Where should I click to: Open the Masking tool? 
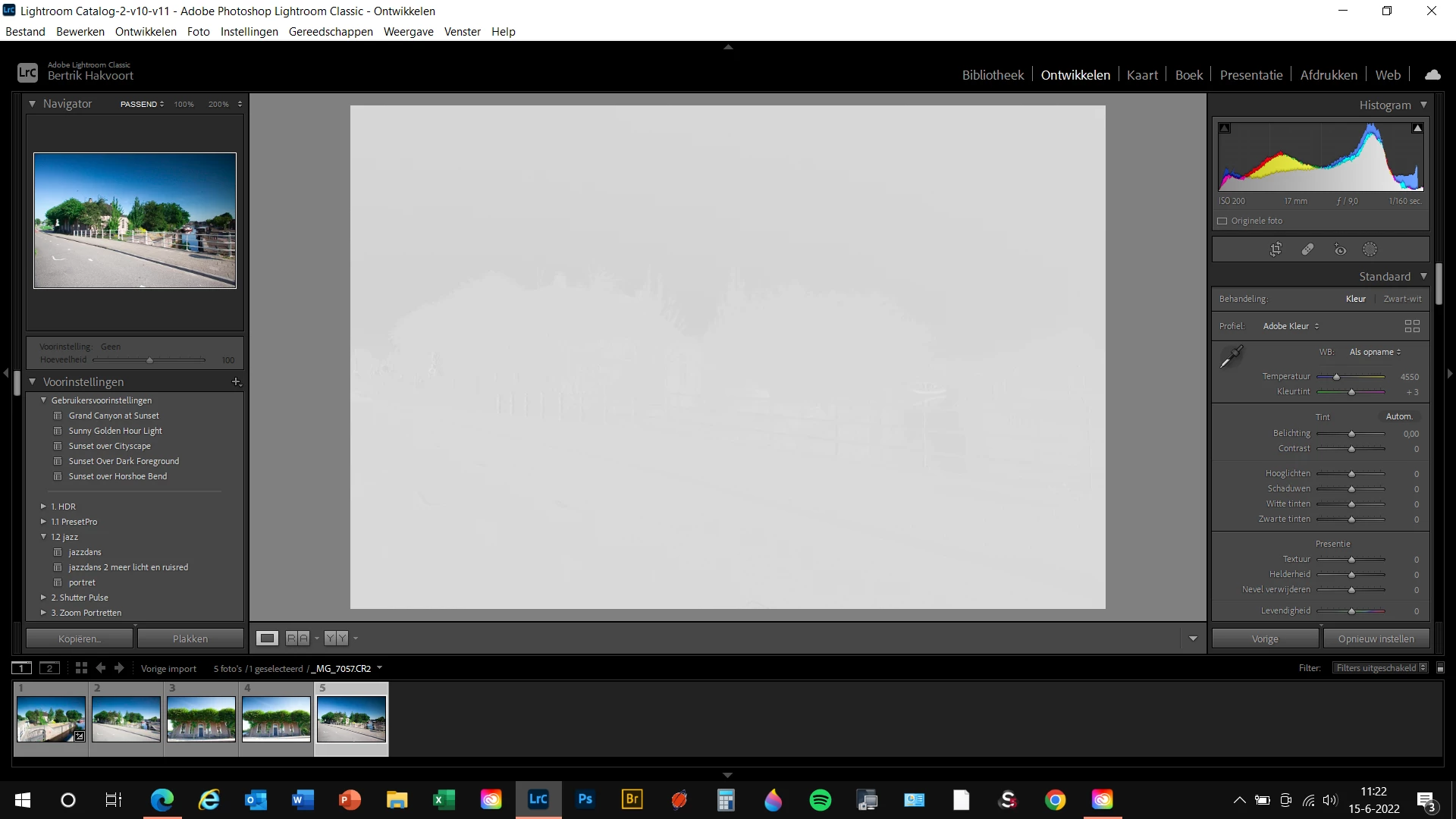(1370, 249)
